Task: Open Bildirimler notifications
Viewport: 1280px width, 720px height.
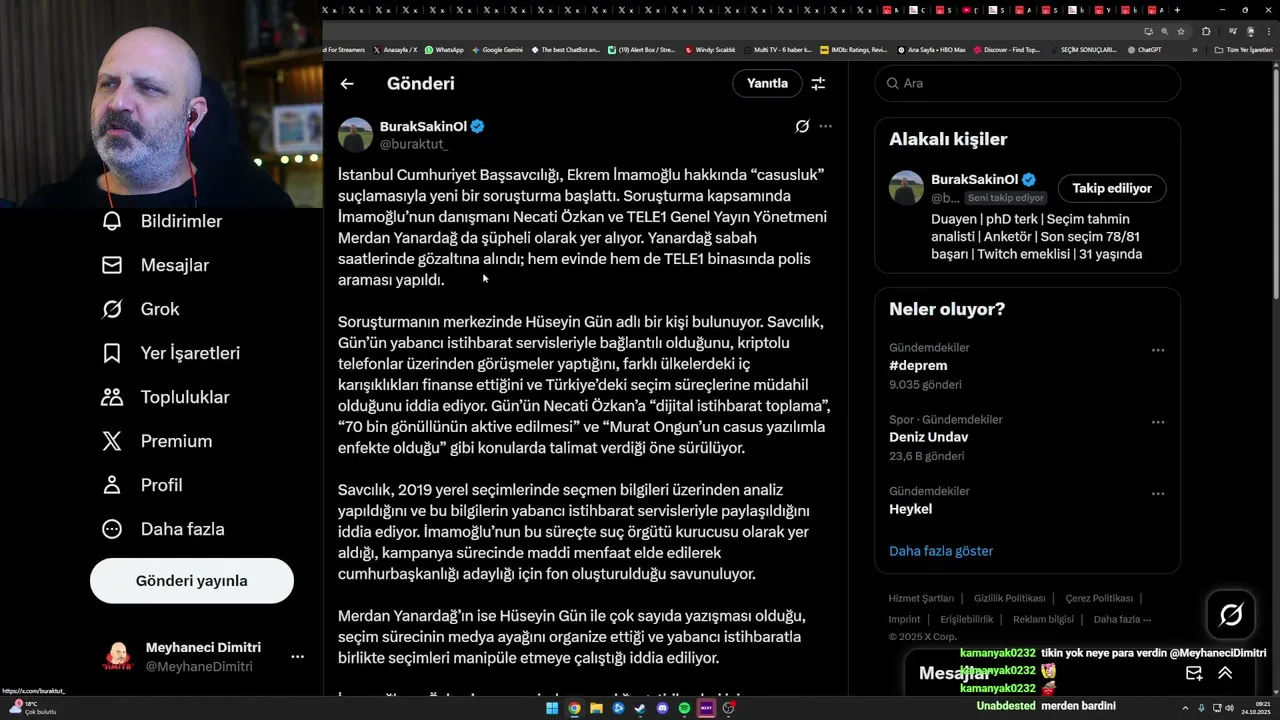Action: [x=161, y=221]
